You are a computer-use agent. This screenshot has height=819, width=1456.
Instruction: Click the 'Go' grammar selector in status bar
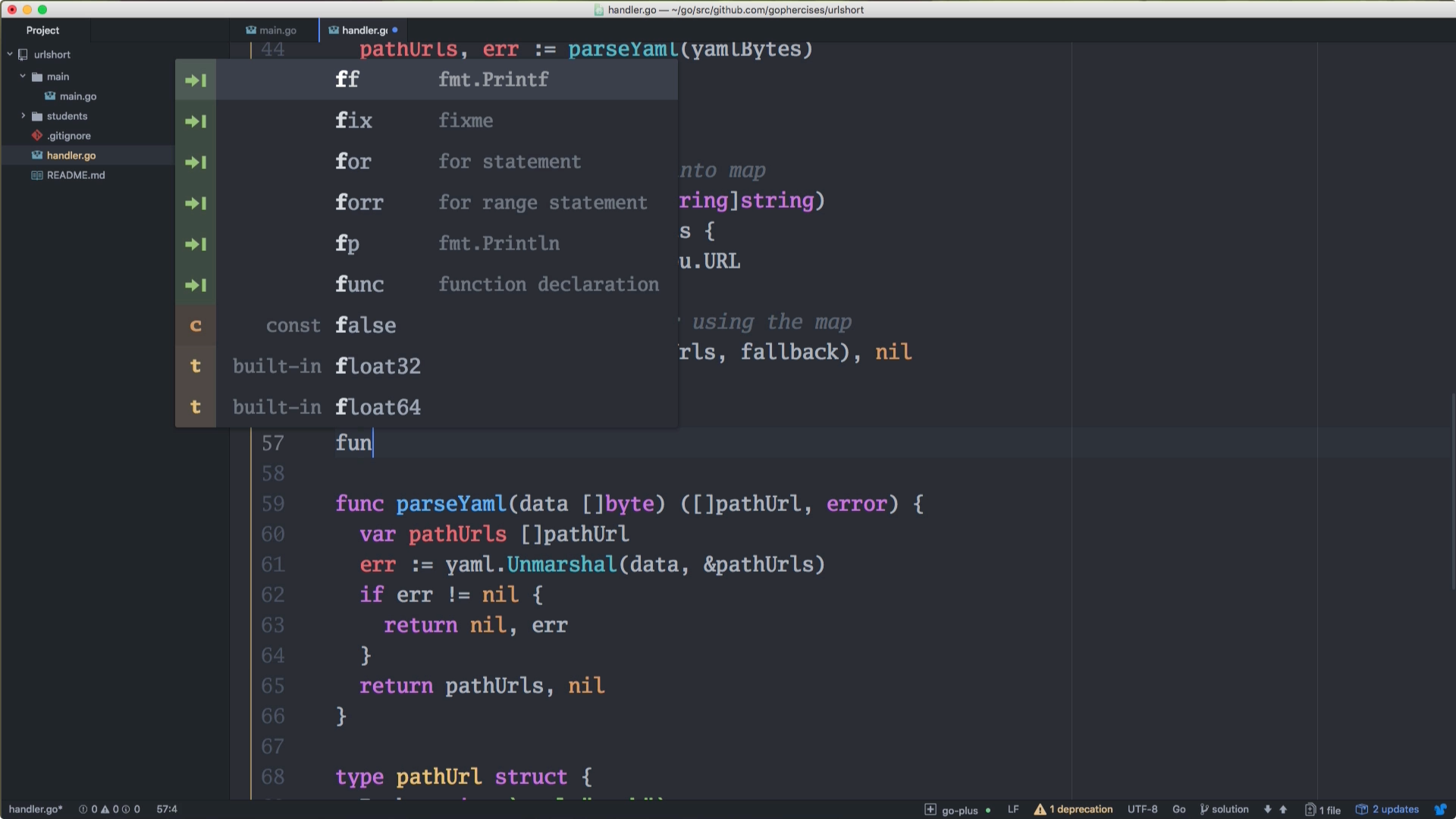(1180, 809)
